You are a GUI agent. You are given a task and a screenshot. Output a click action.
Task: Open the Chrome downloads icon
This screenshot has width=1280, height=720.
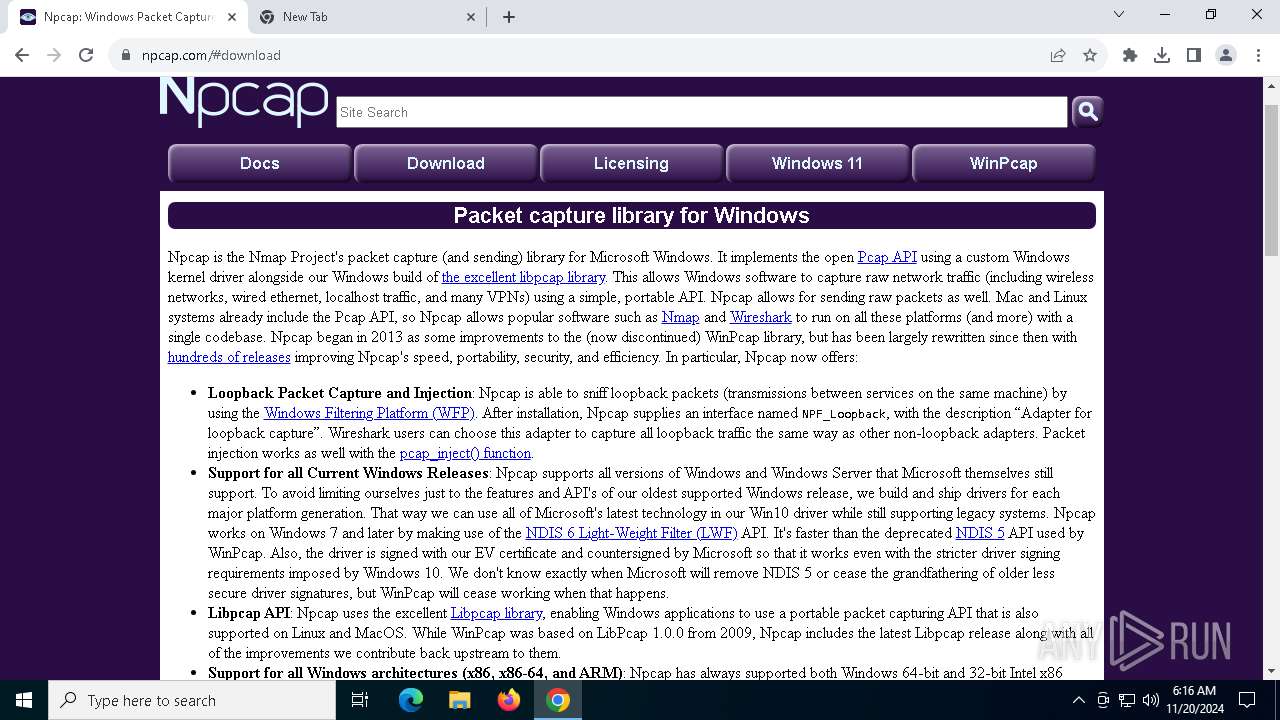click(1162, 55)
